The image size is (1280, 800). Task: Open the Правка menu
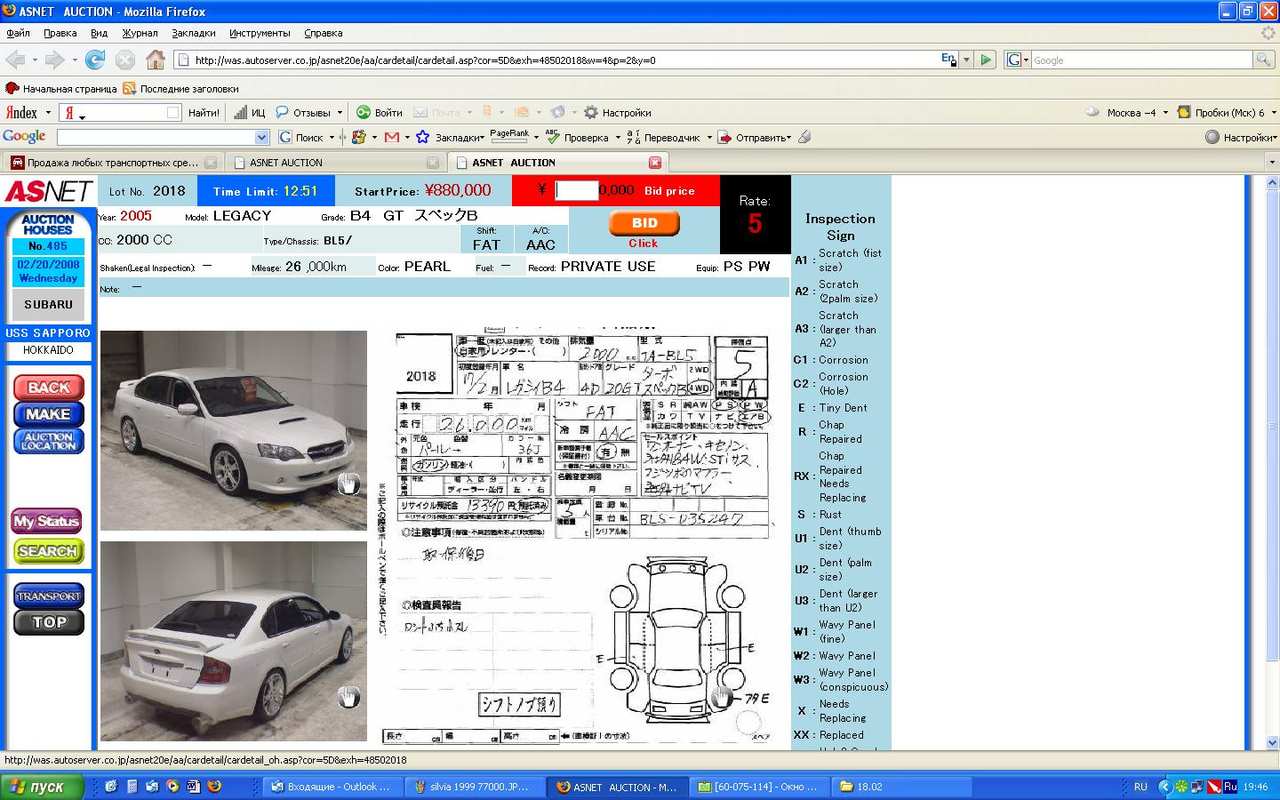click(x=60, y=33)
